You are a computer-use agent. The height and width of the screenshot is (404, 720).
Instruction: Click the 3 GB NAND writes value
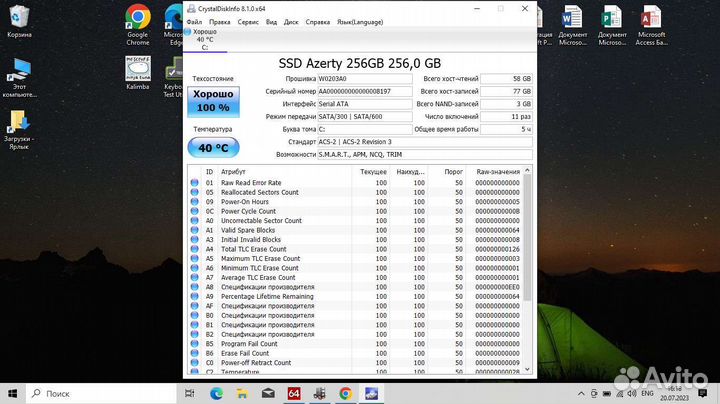(506, 104)
